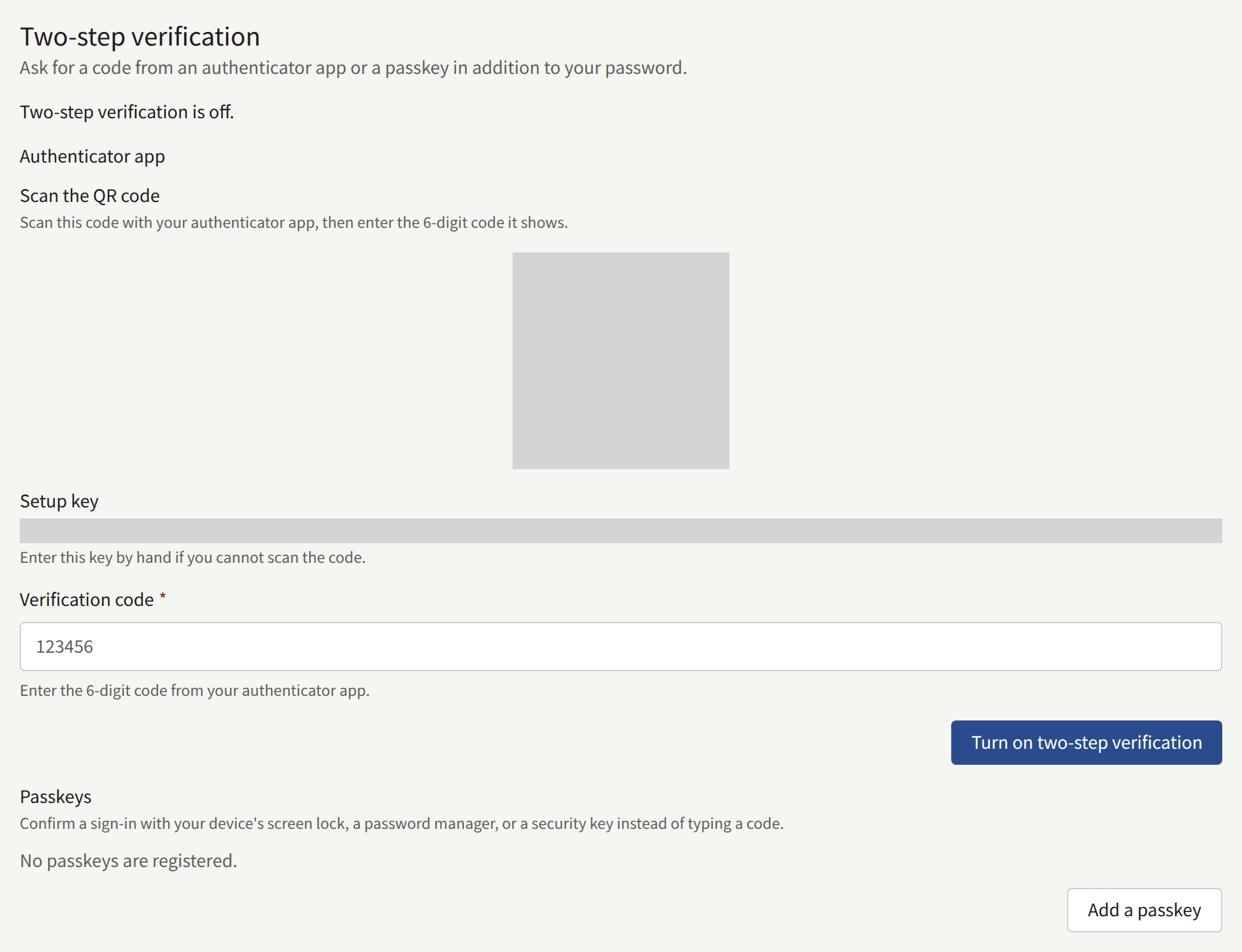Click 'Ask for a code from an authenticator app' subtitle
Viewport: 1242px width, 952px height.
click(353, 68)
